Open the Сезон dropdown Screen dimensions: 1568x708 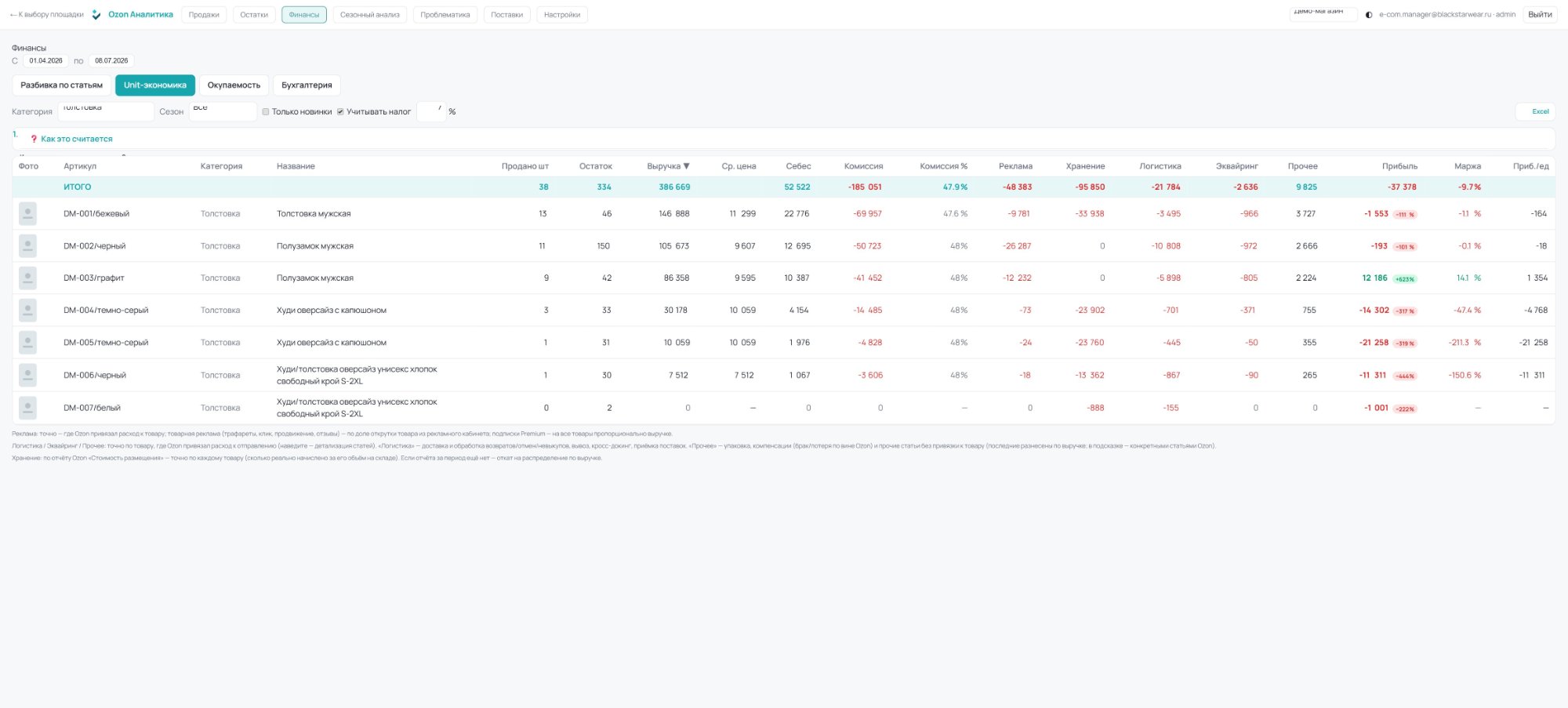coord(223,111)
